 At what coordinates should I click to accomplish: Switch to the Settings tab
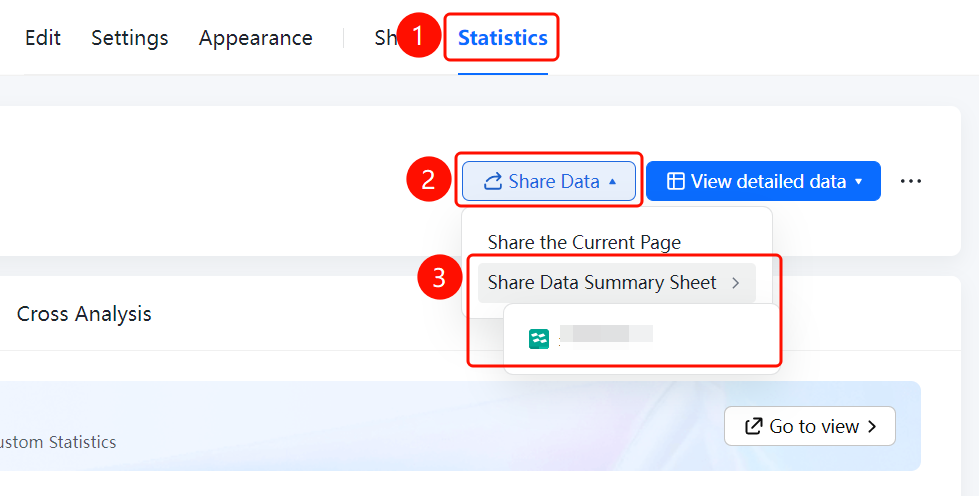130,38
